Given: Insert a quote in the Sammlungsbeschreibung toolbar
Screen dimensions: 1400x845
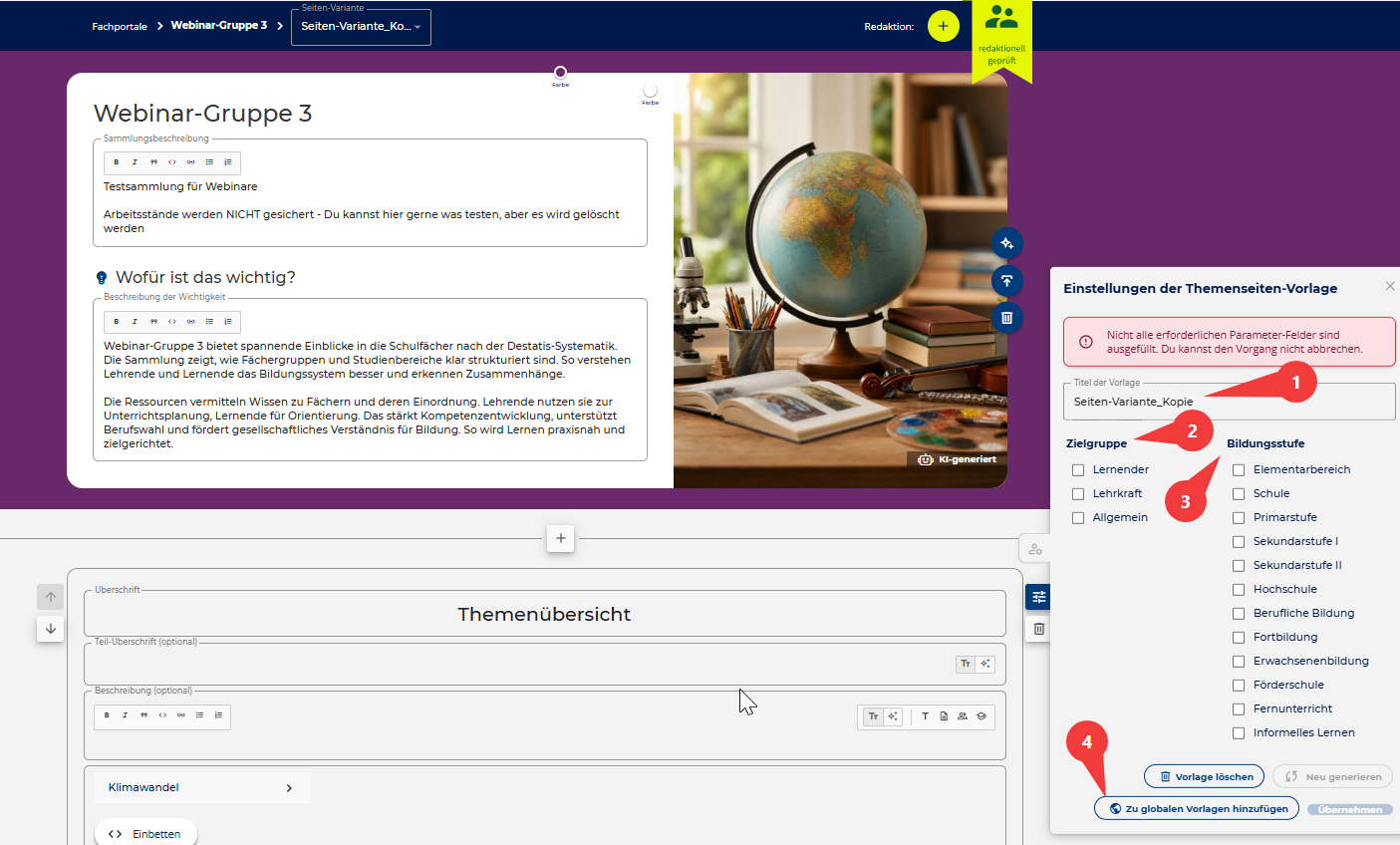Looking at the screenshot, I should point(153,162).
